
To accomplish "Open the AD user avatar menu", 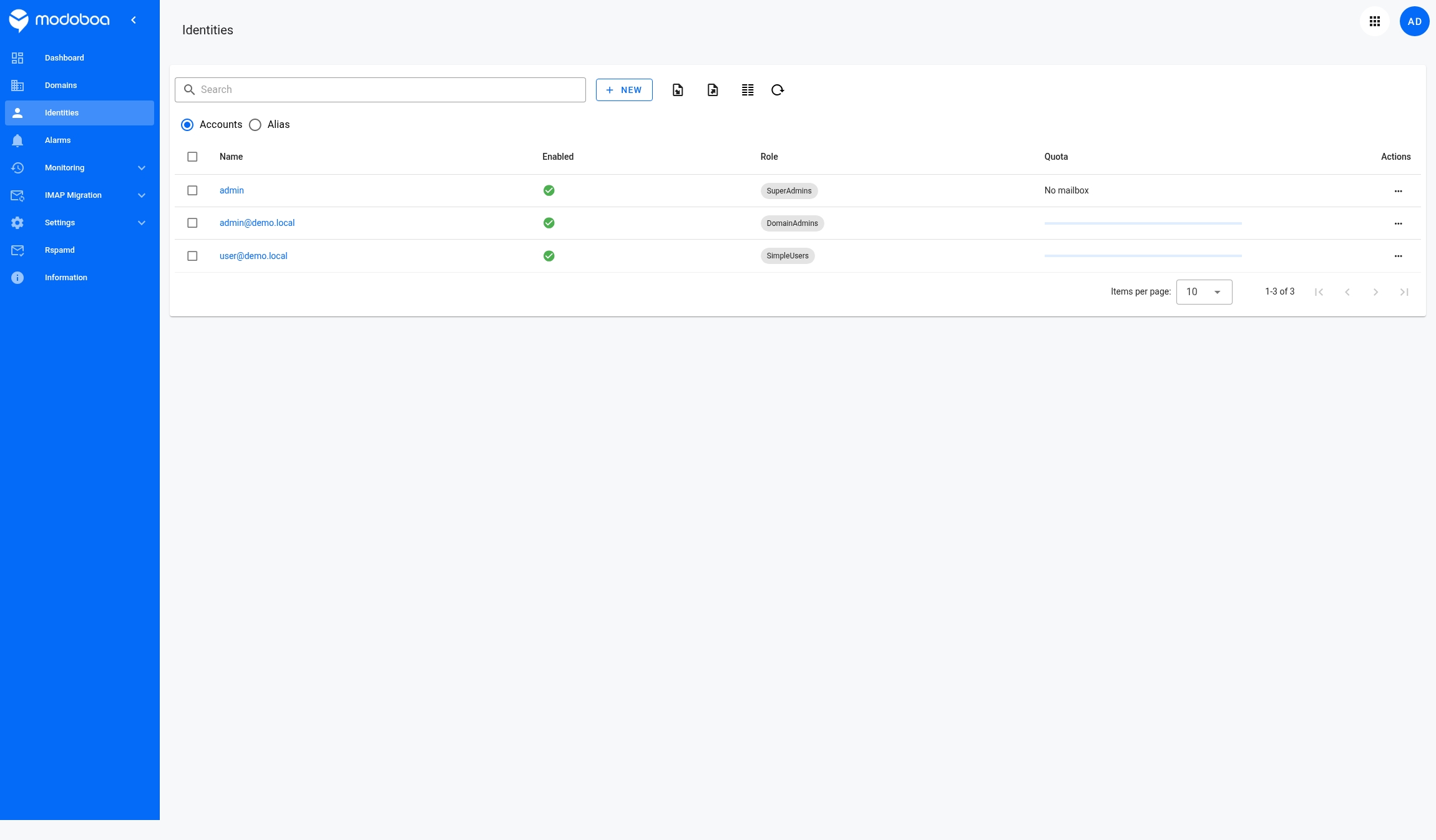I will [1414, 21].
